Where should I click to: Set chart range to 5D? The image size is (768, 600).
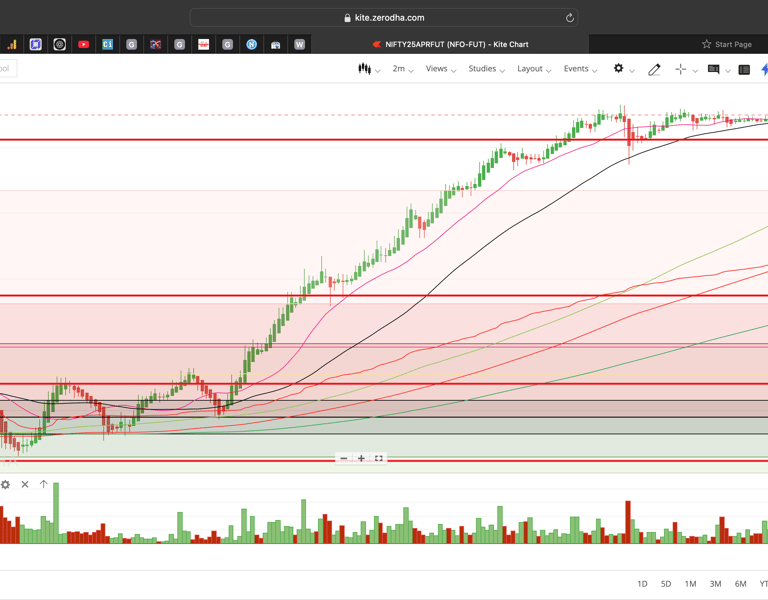click(x=666, y=584)
